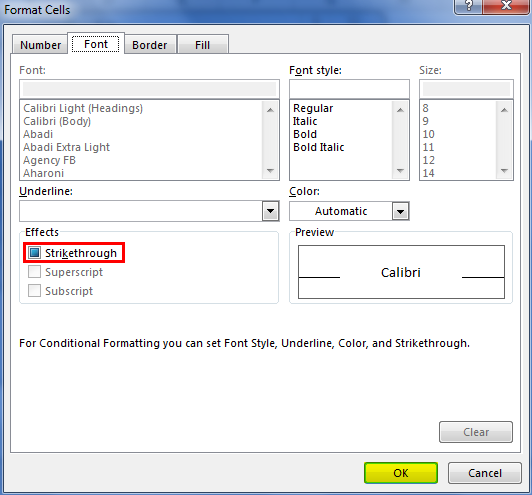The image size is (532, 495).
Task: Click the Font list scroll up arrow
Action: [x=270, y=110]
